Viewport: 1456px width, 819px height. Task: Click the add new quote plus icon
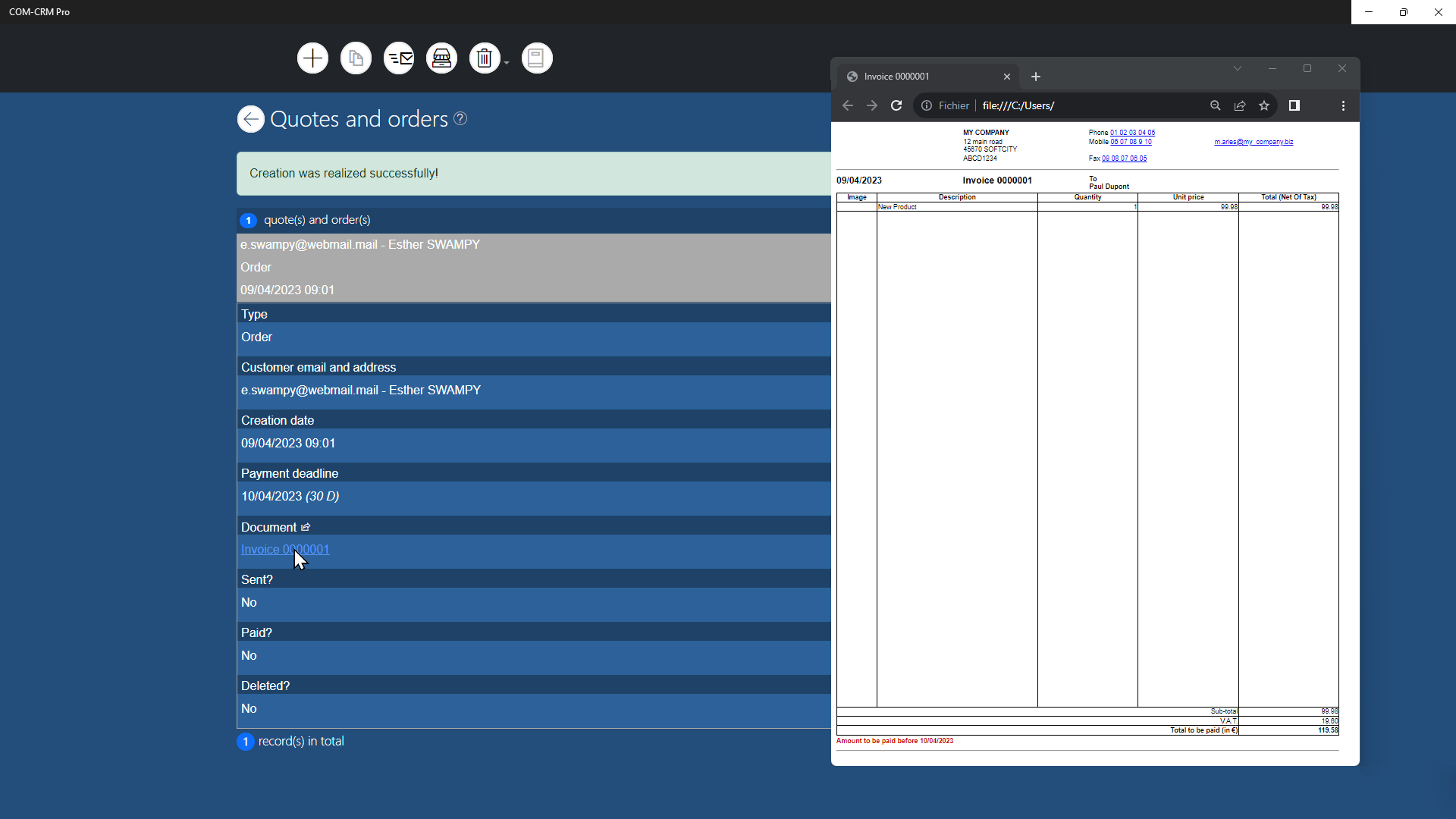tap(312, 58)
